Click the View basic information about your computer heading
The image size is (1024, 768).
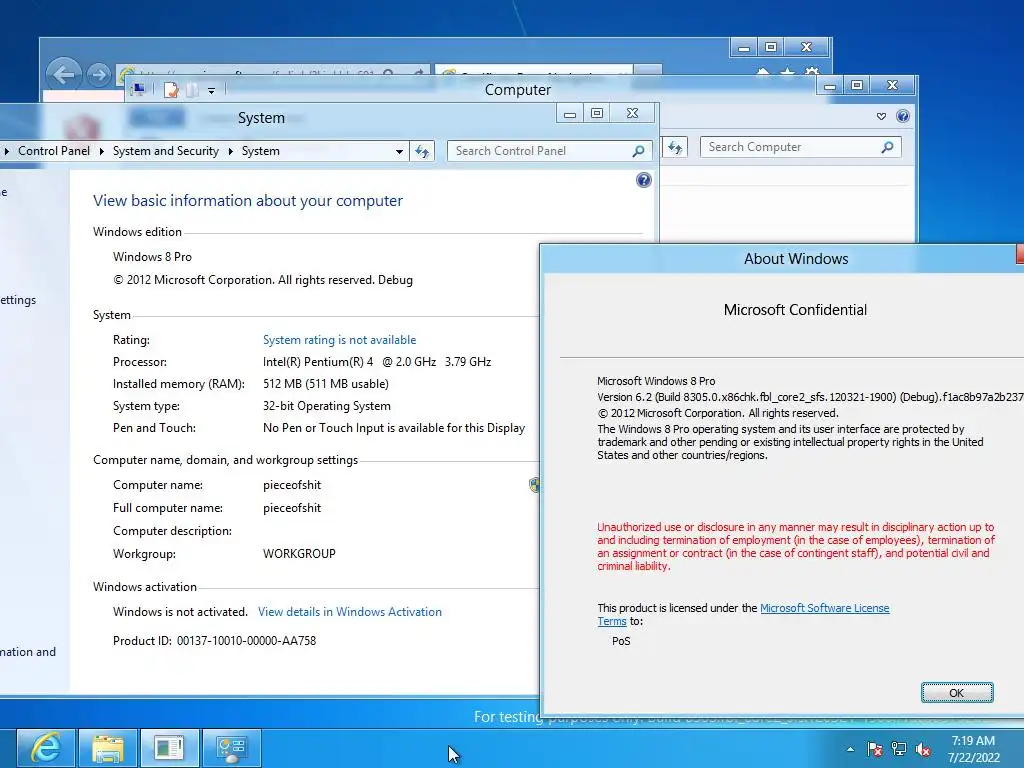[x=248, y=200]
